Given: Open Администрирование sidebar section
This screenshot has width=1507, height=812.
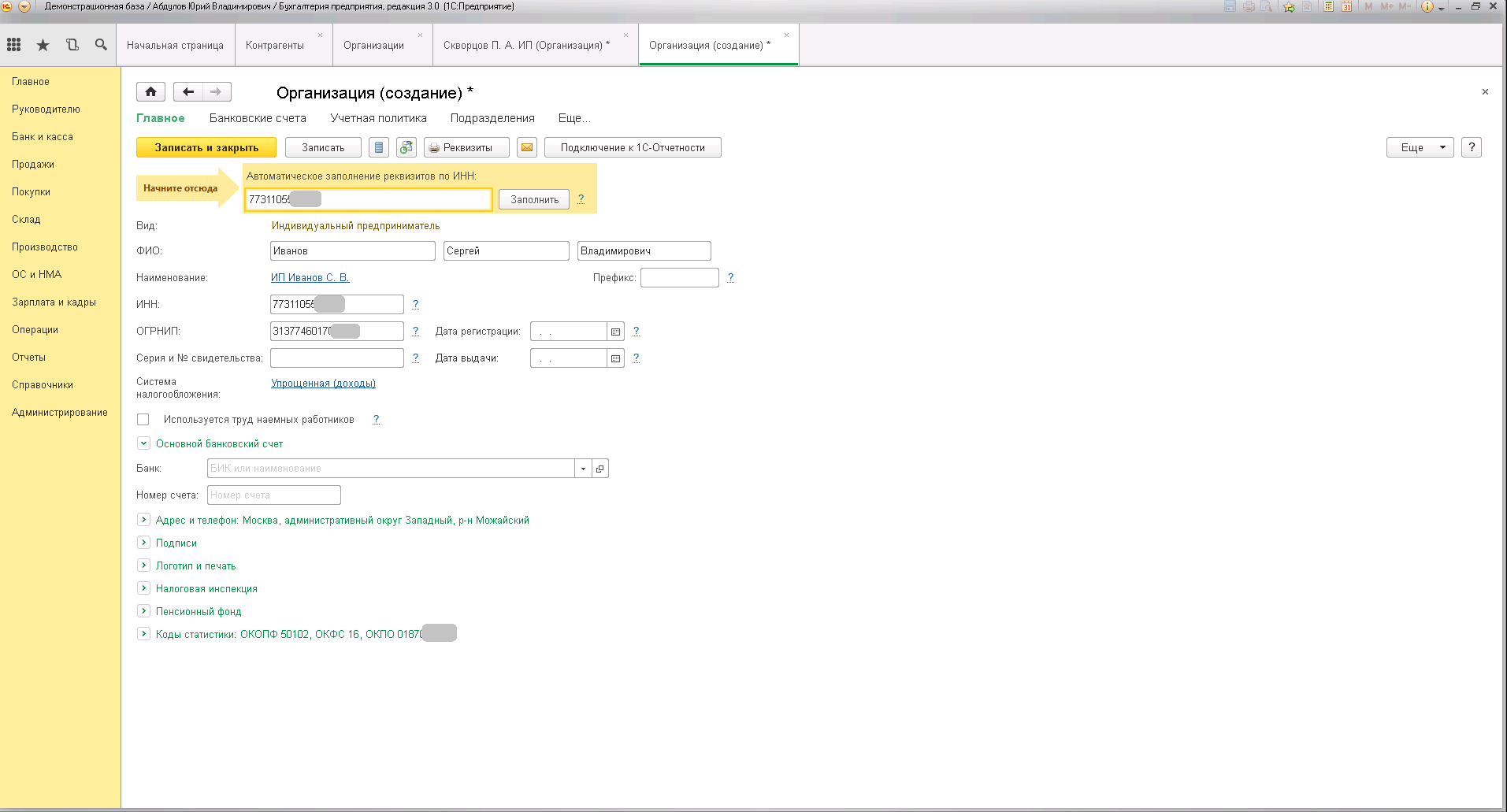Looking at the screenshot, I should click(60, 412).
